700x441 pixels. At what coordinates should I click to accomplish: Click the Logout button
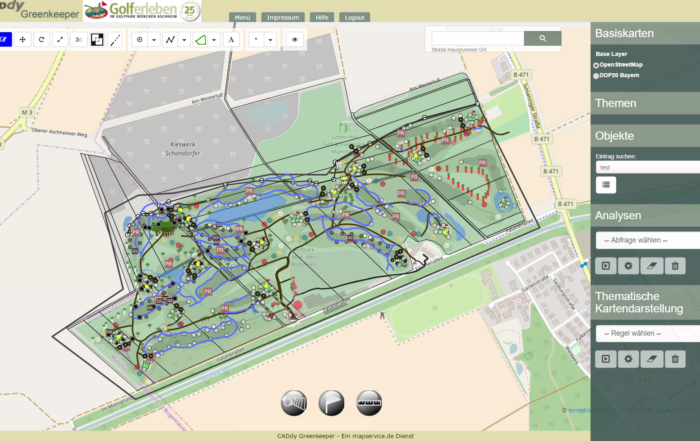(x=354, y=18)
